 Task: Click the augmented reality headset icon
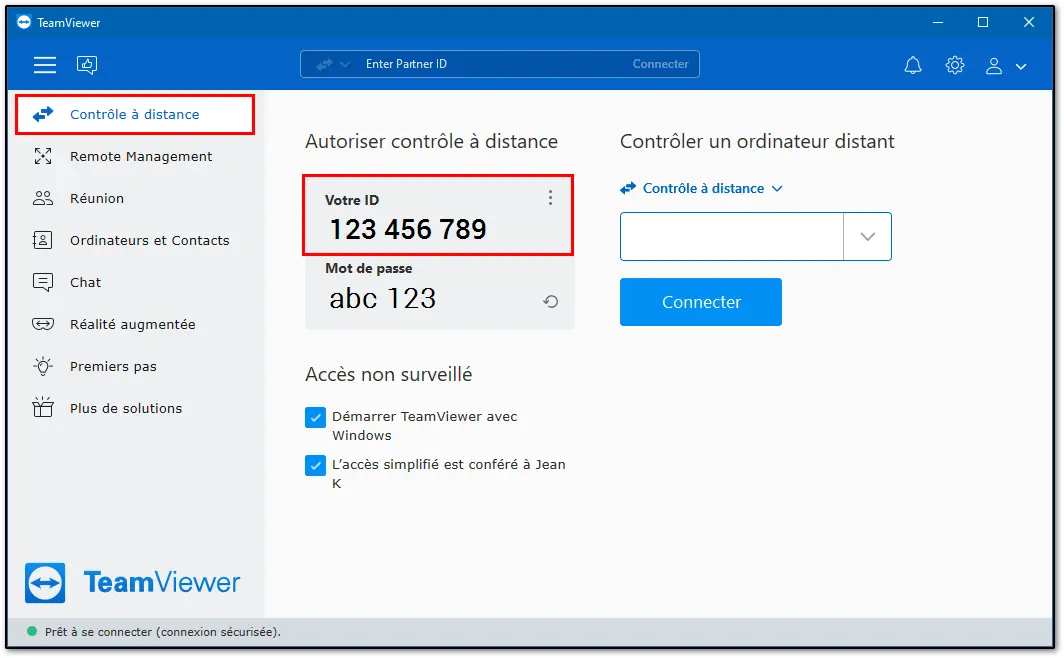(43, 324)
